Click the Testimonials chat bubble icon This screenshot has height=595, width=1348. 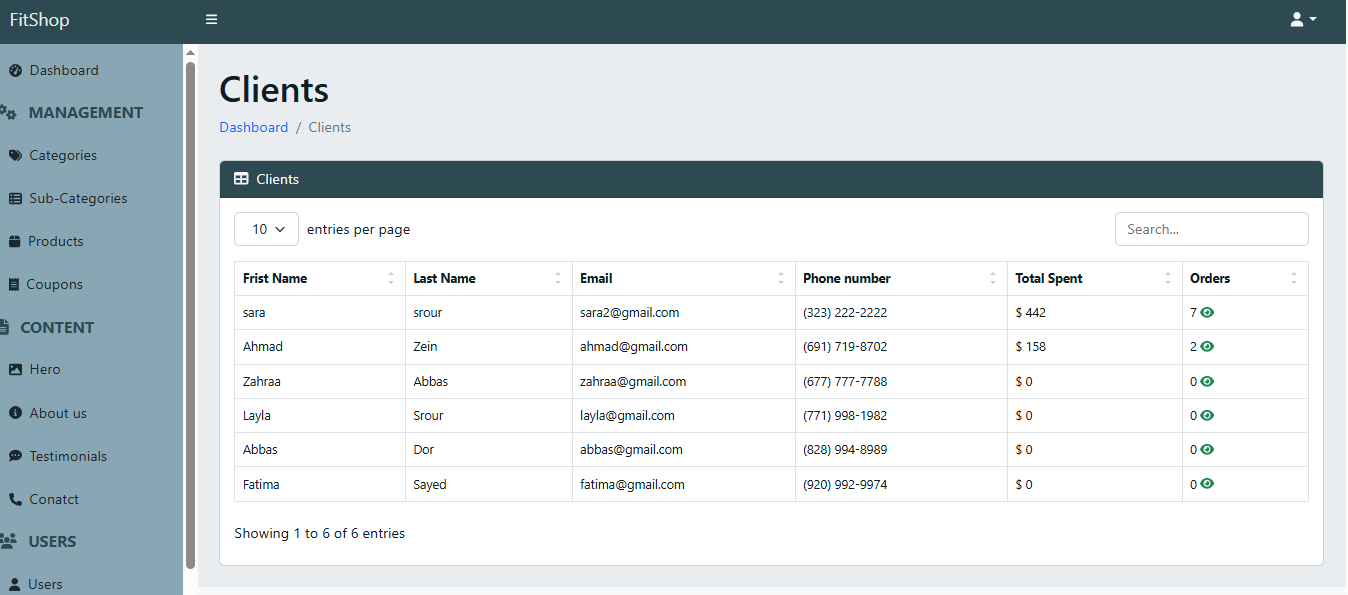(15, 457)
